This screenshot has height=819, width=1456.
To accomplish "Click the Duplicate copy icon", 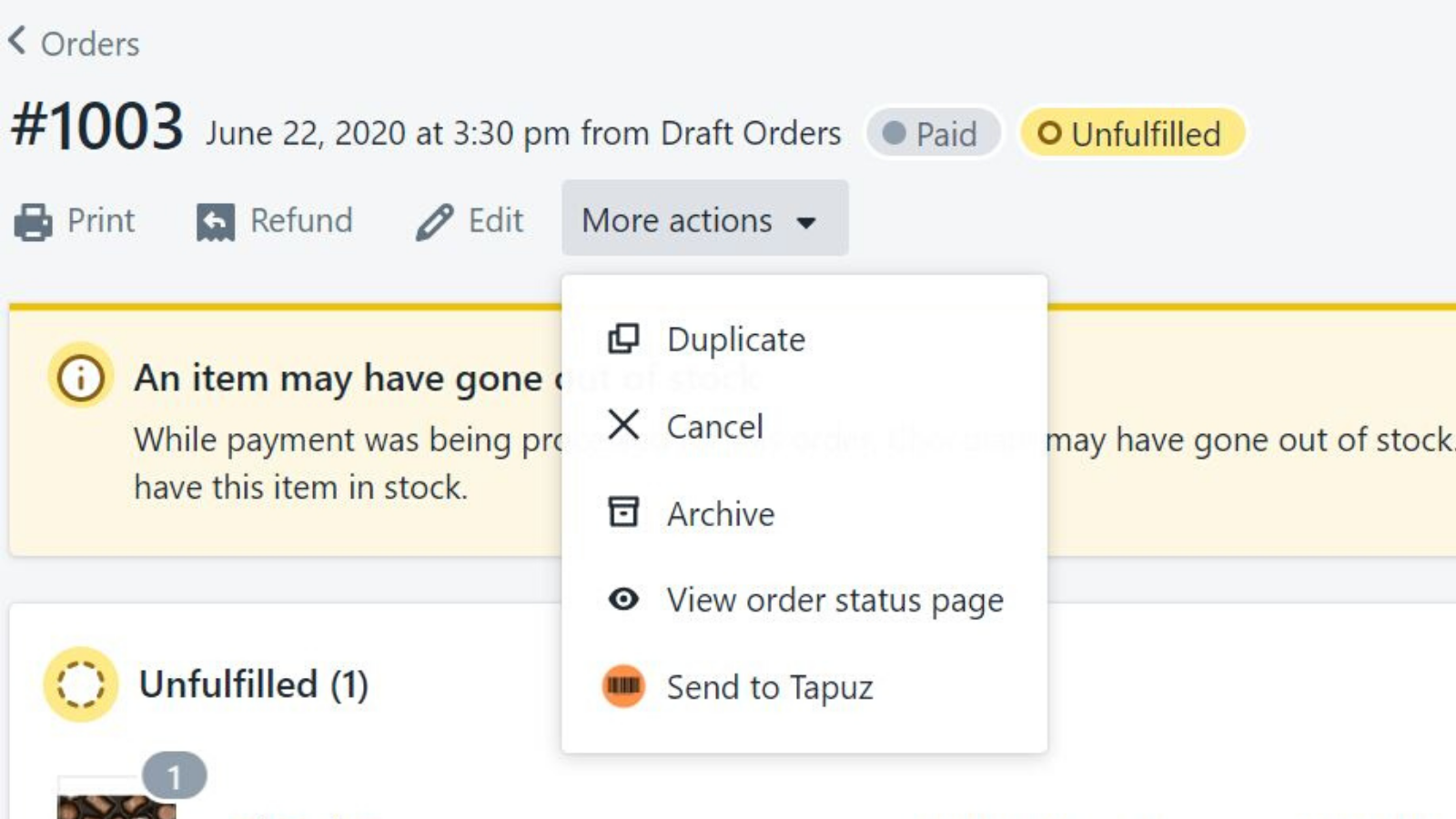I will click(623, 338).
